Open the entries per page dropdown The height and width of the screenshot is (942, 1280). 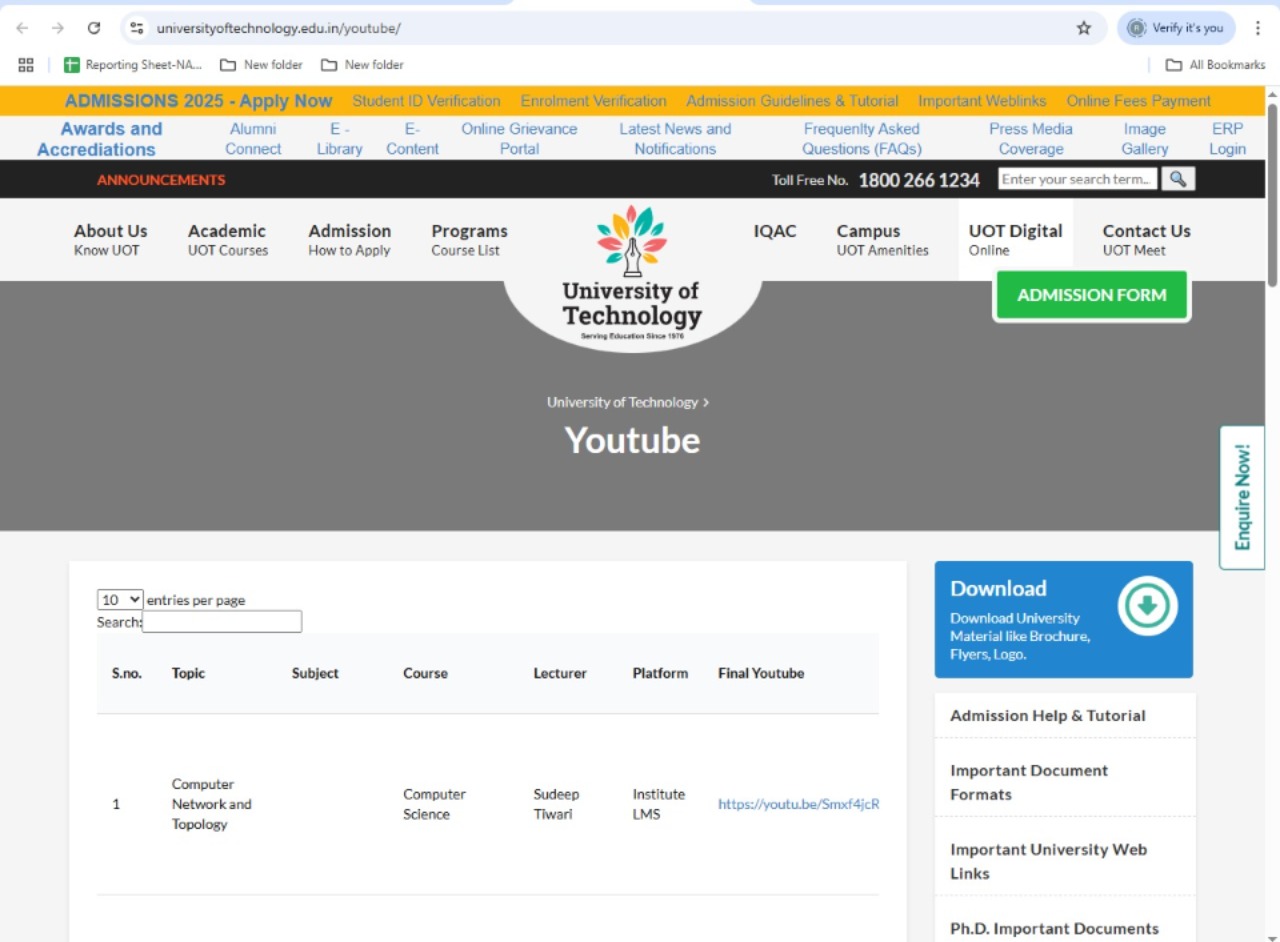click(120, 600)
